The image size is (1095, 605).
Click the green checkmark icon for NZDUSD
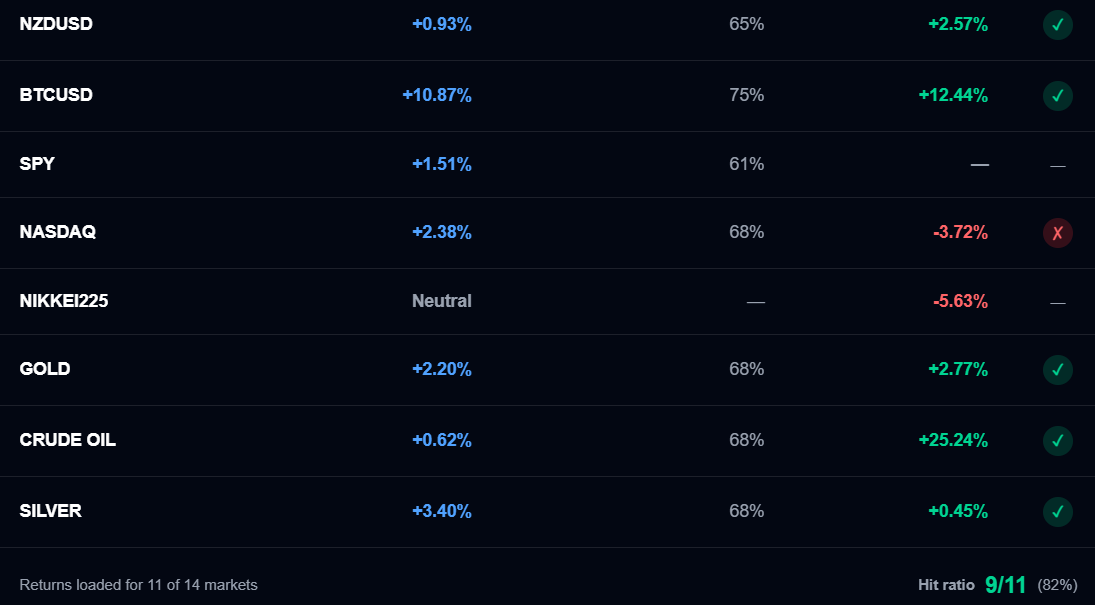pos(1057,25)
